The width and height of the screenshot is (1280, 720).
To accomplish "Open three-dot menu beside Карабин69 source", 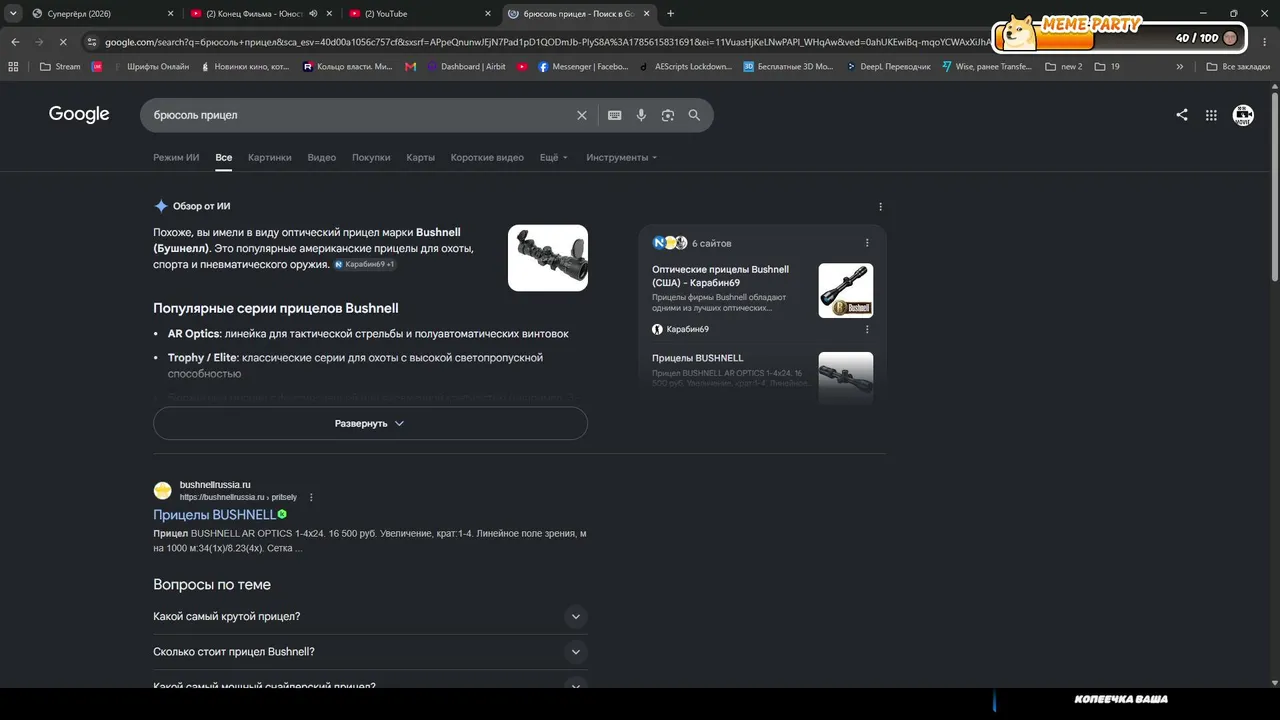I will click(867, 329).
